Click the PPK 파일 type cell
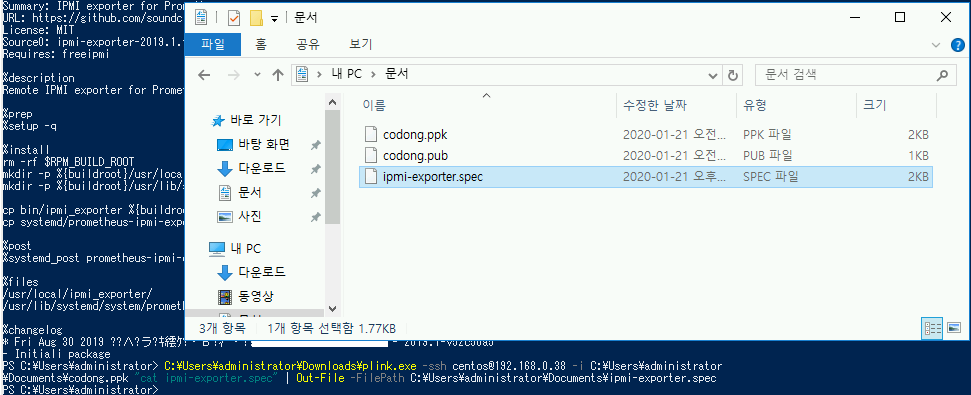This screenshot has height=395, width=971. [767, 134]
